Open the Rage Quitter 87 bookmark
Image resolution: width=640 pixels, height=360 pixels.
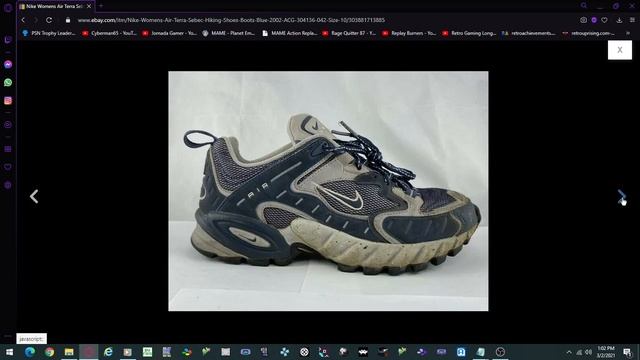(x=349, y=33)
